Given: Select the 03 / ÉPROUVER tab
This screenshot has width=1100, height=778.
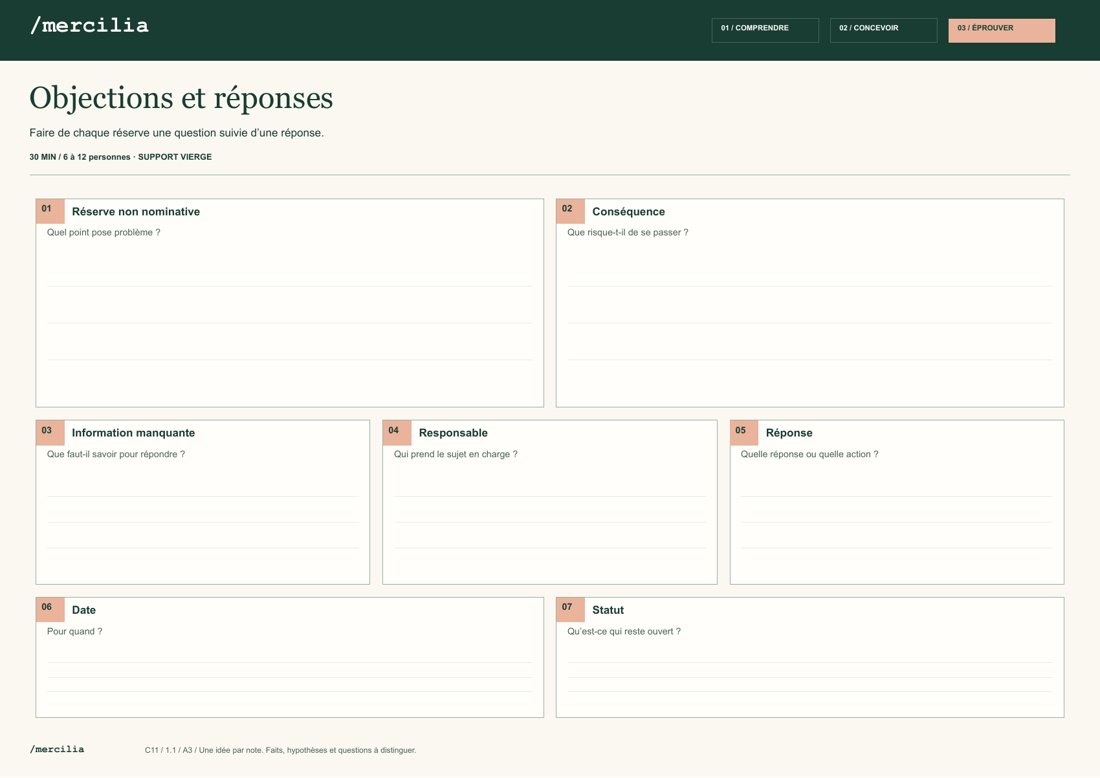Looking at the screenshot, I should [1001, 30].
